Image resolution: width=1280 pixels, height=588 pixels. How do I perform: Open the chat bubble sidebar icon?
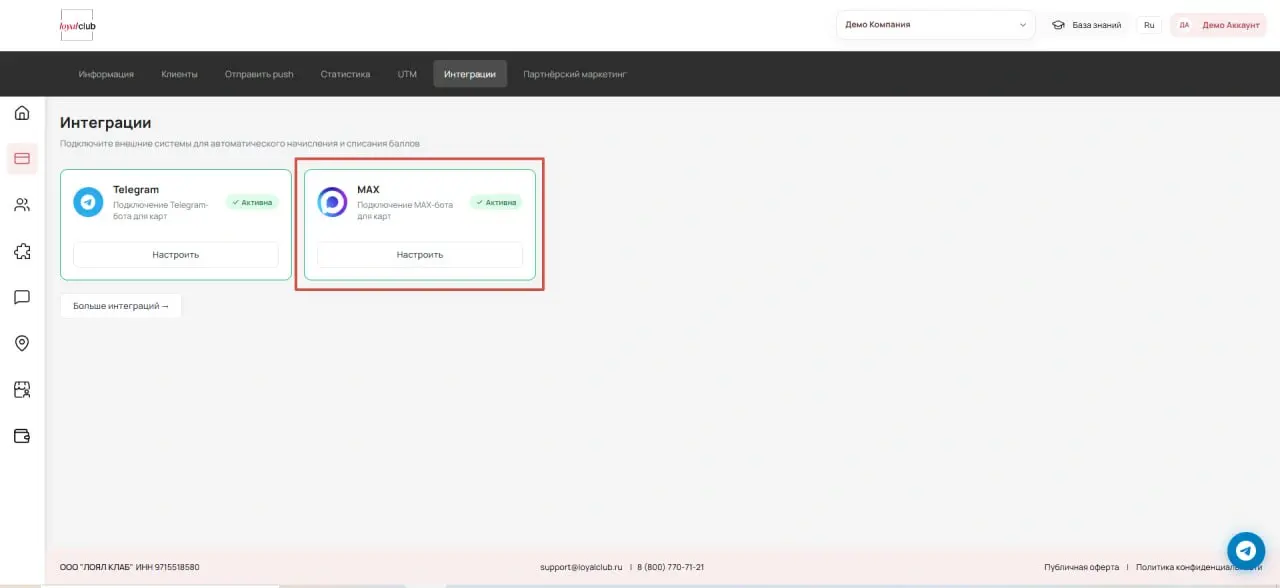(x=22, y=297)
